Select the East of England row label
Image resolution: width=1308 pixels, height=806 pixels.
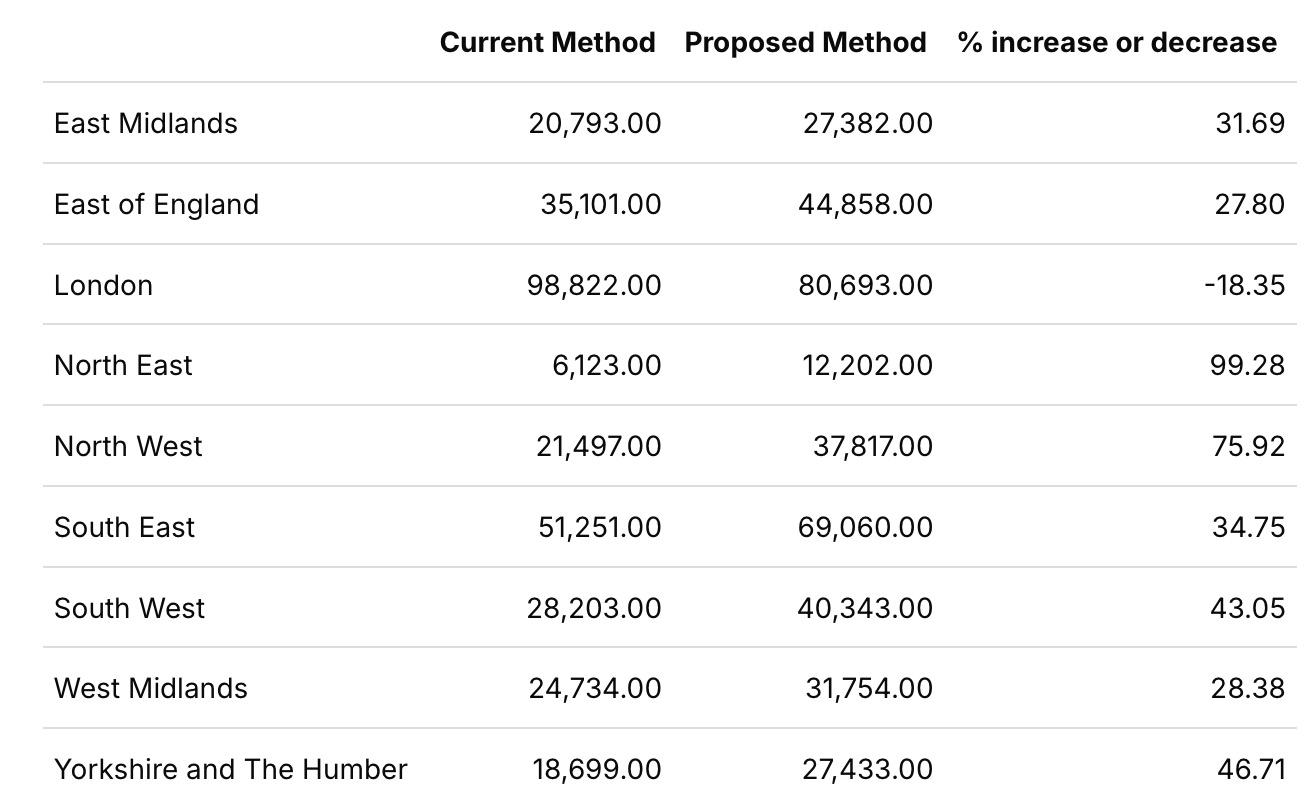click(156, 204)
